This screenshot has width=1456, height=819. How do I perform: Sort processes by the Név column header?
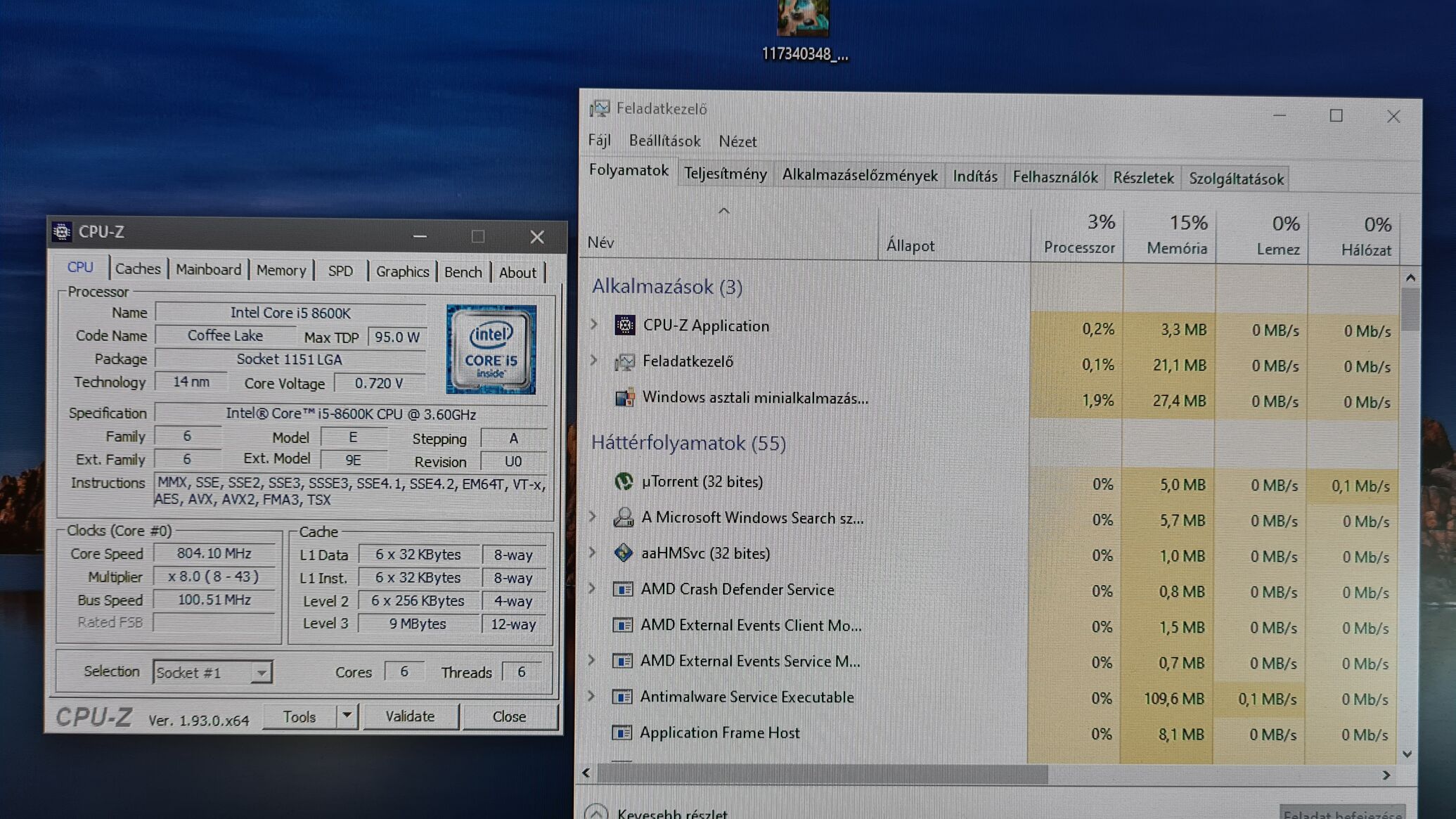pos(730,234)
